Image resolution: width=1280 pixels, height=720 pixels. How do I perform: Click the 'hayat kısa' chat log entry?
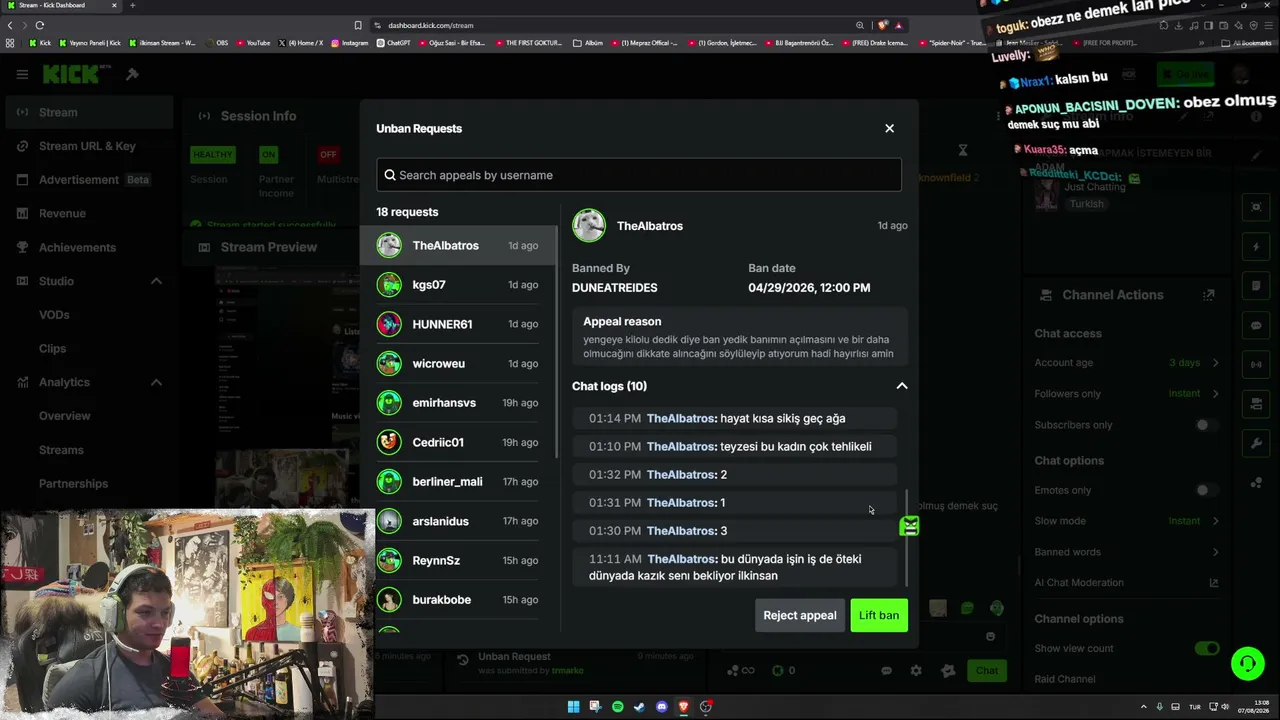click(735, 419)
